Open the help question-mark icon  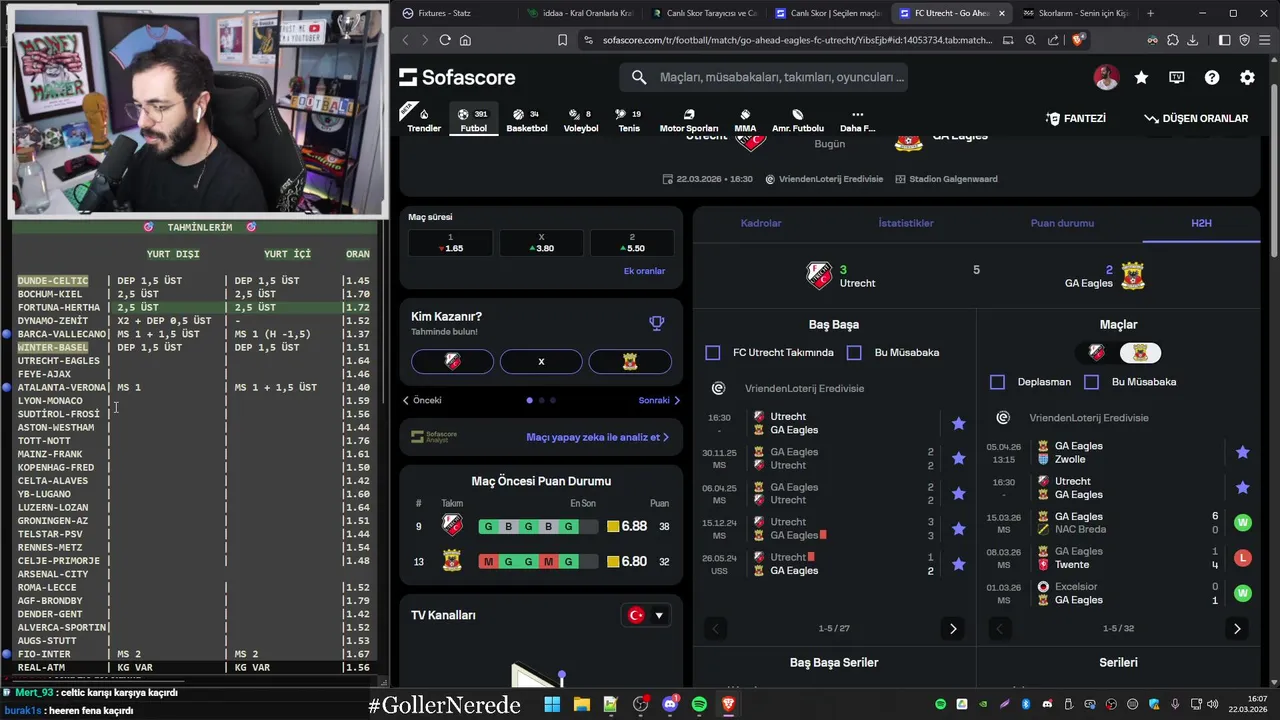coord(1212,77)
